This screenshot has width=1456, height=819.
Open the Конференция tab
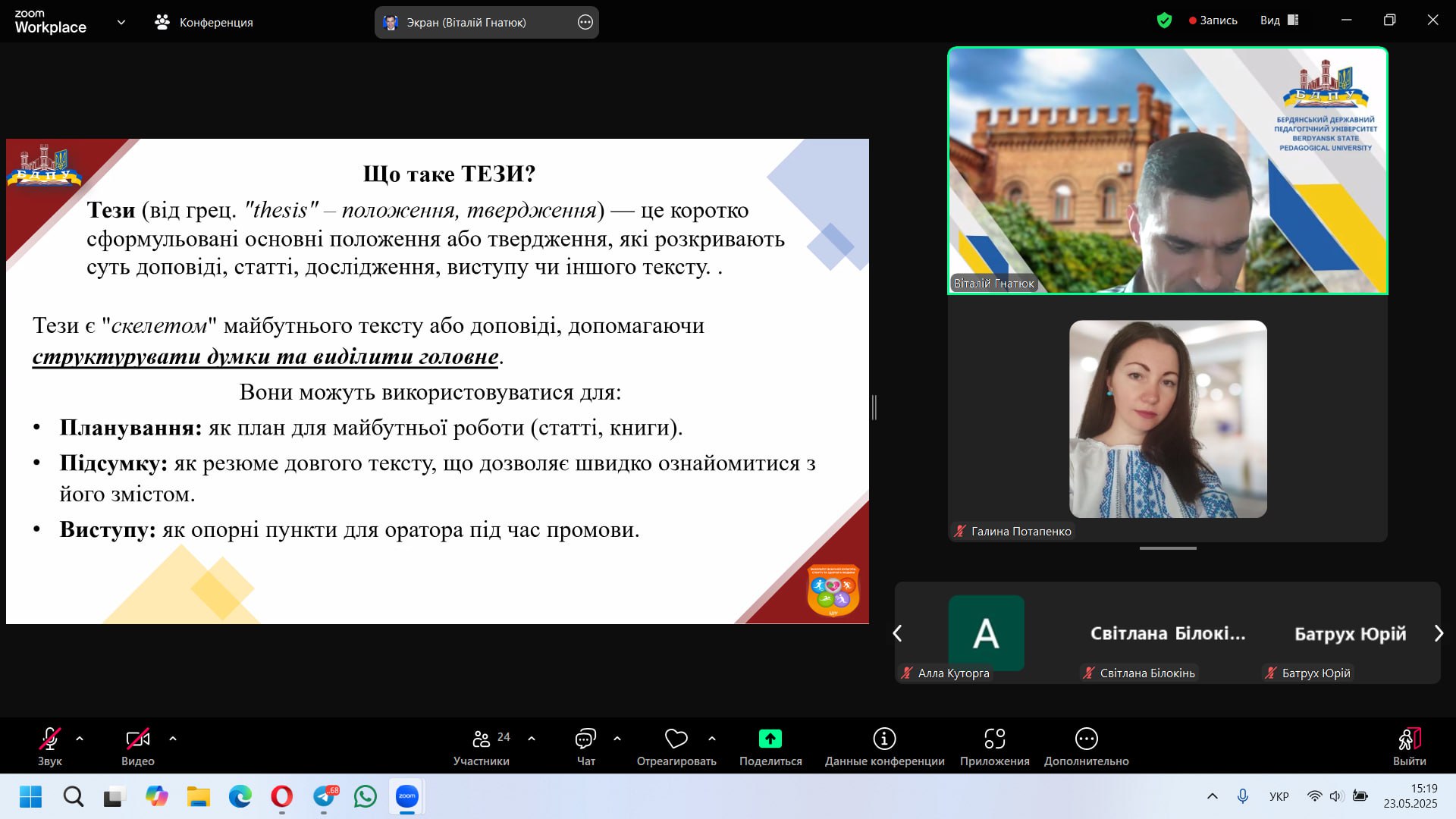pos(204,22)
